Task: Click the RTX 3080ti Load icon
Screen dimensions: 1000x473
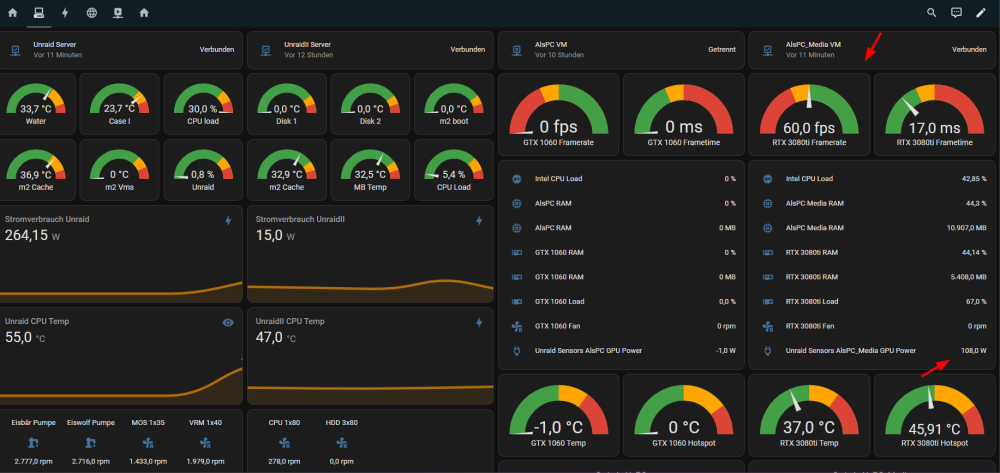Action: coord(768,302)
